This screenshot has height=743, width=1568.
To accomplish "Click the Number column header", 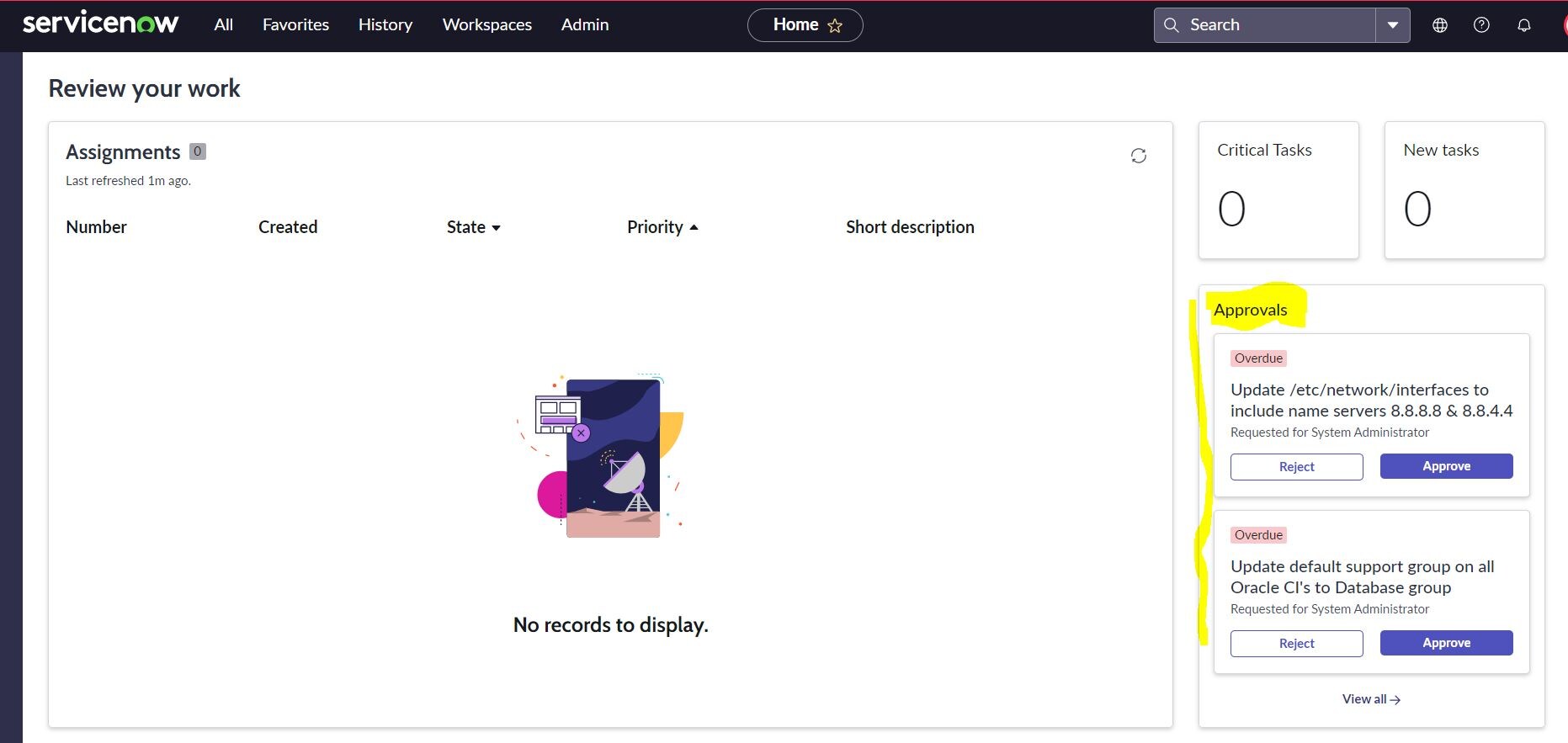I will click(x=96, y=227).
